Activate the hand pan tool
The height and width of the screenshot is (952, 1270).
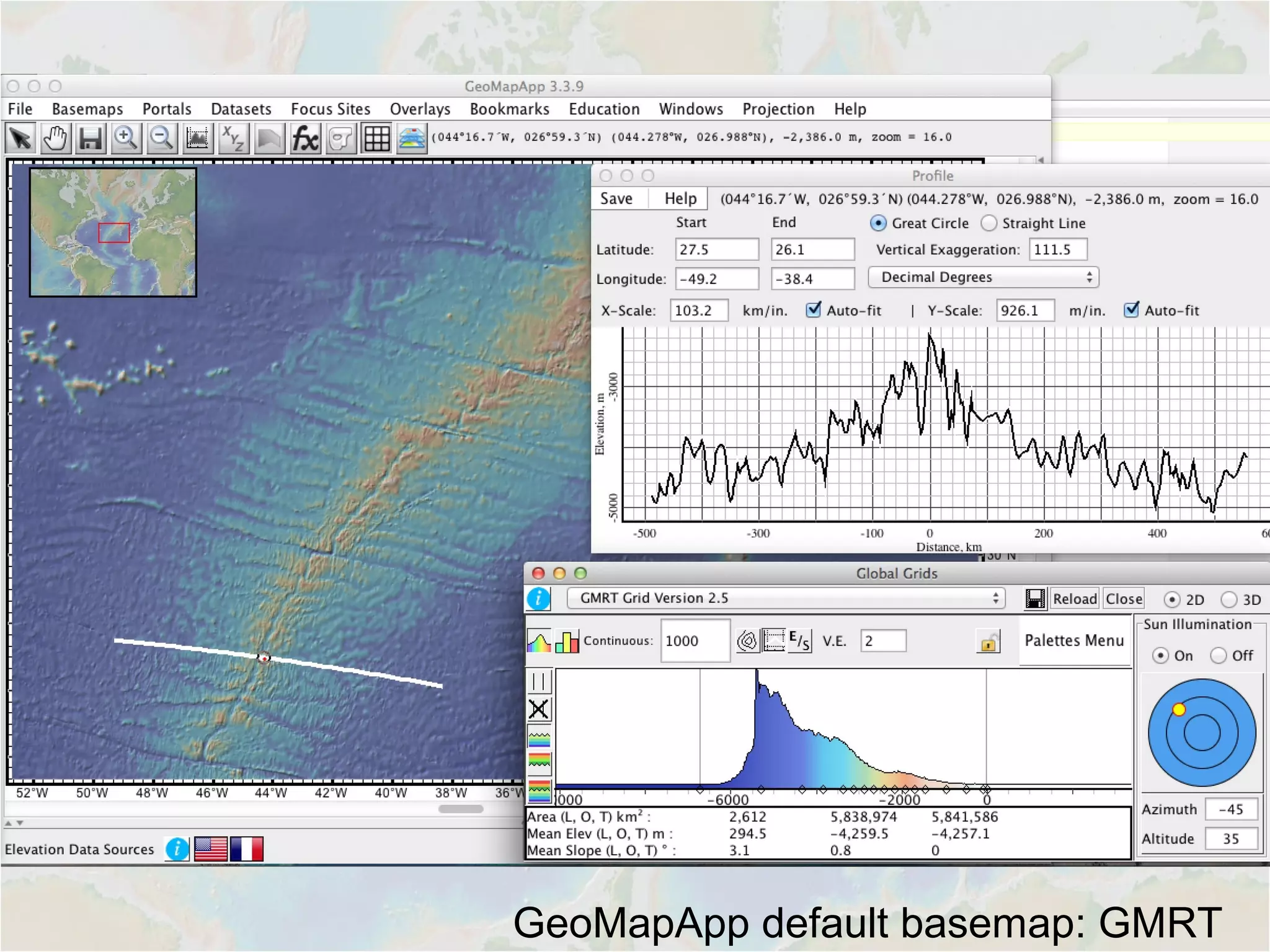click(x=56, y=138)
